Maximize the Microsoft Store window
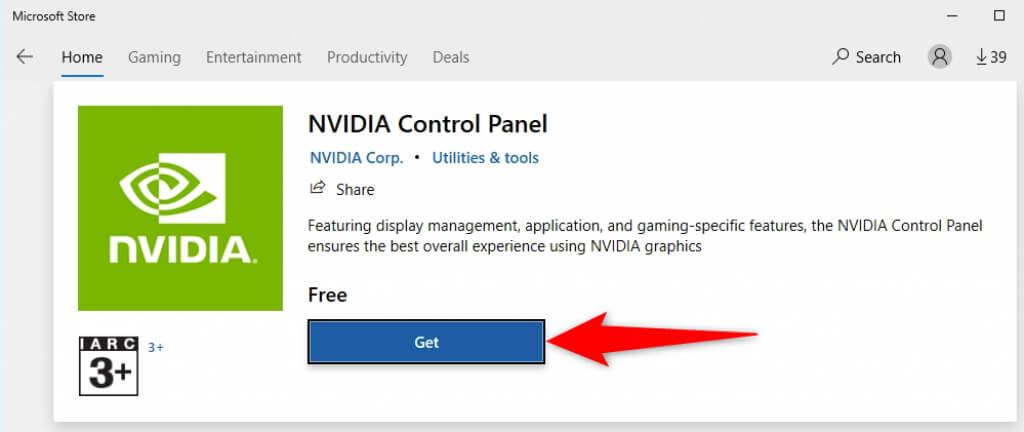Viewport: 1024px width, 432px height. click(x=999, y=16)
